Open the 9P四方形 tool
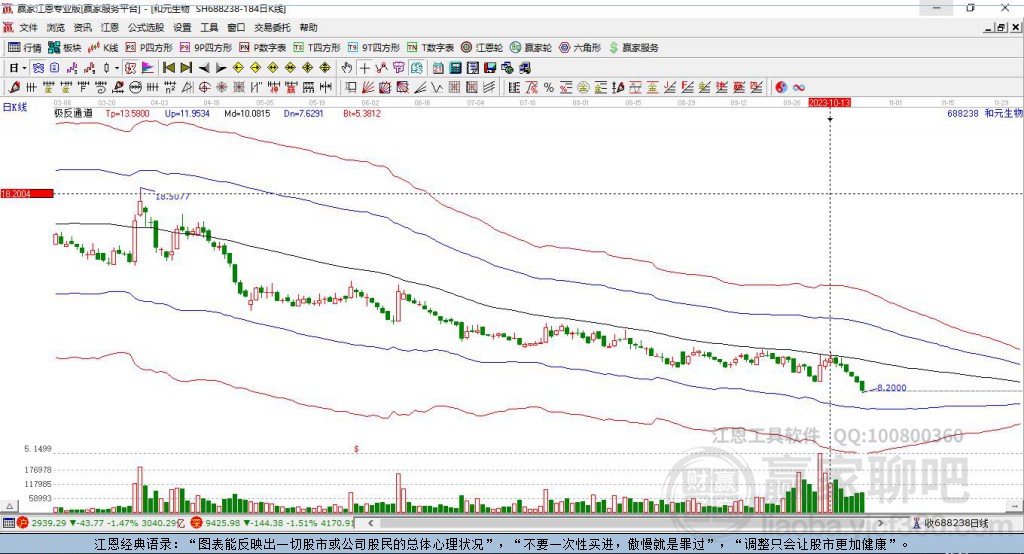This screenshot has height=554, width=1024. tap(206, 48)
